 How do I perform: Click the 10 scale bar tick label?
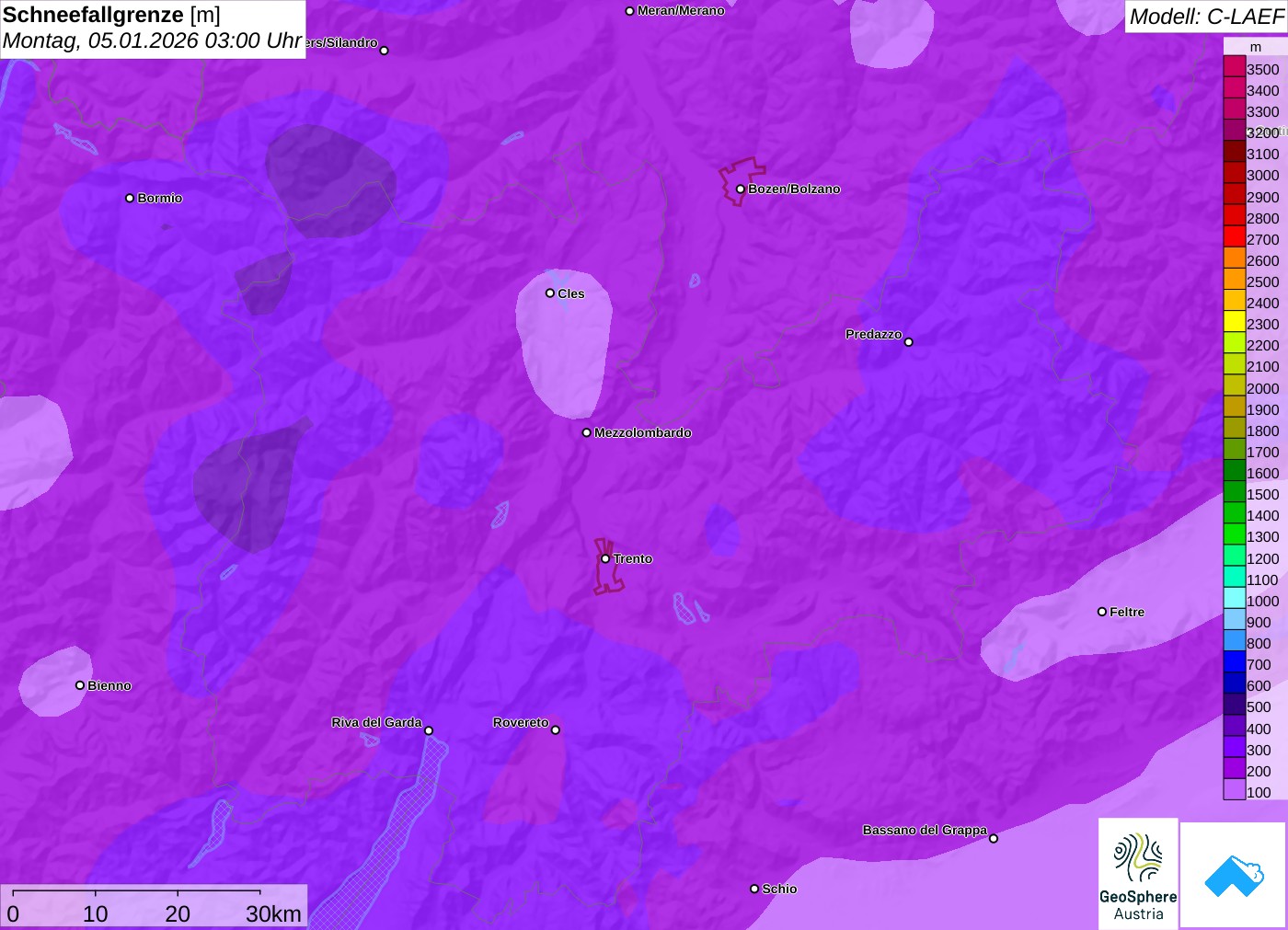pos(96,913)
